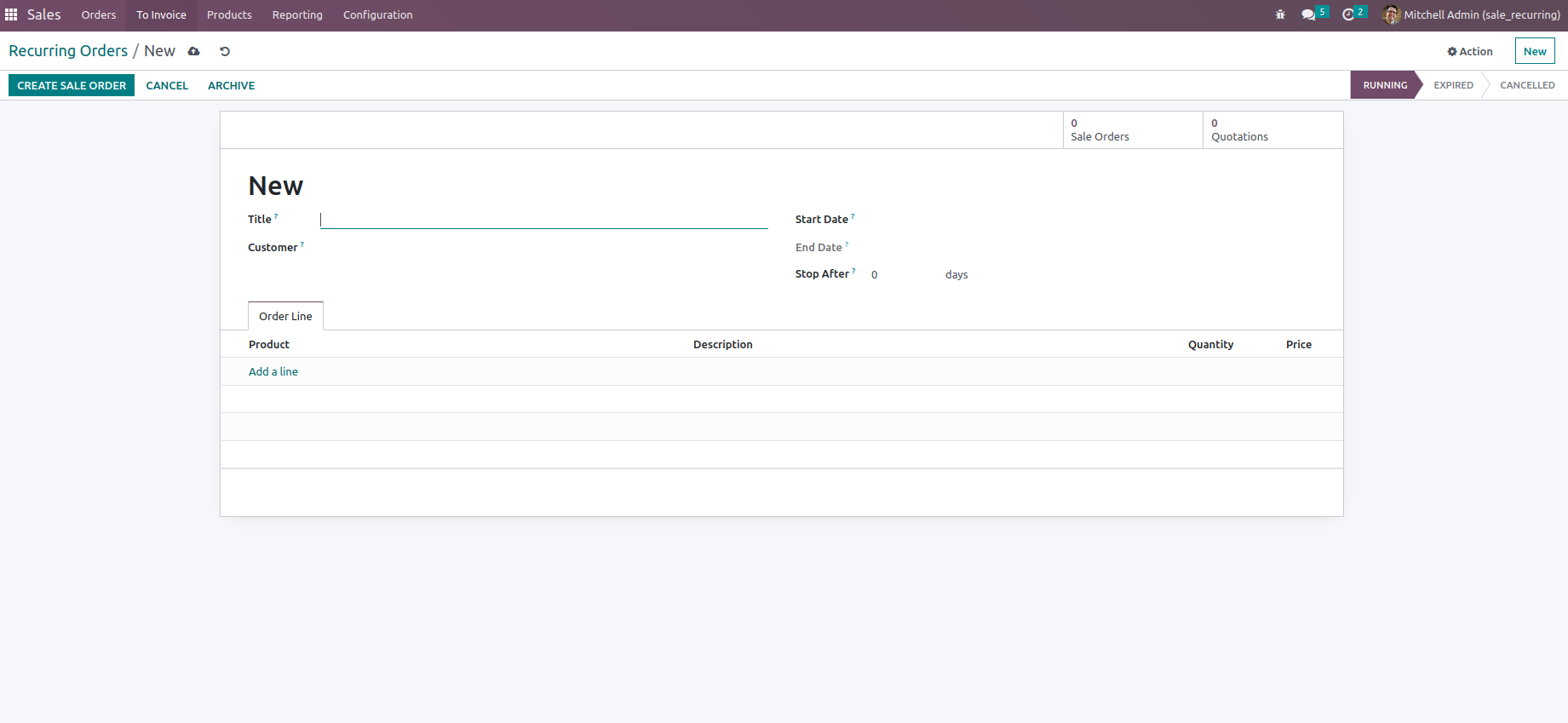Set status to Expired
The height and width of the screenshot is (723, 1568).
pos(1453,85)
